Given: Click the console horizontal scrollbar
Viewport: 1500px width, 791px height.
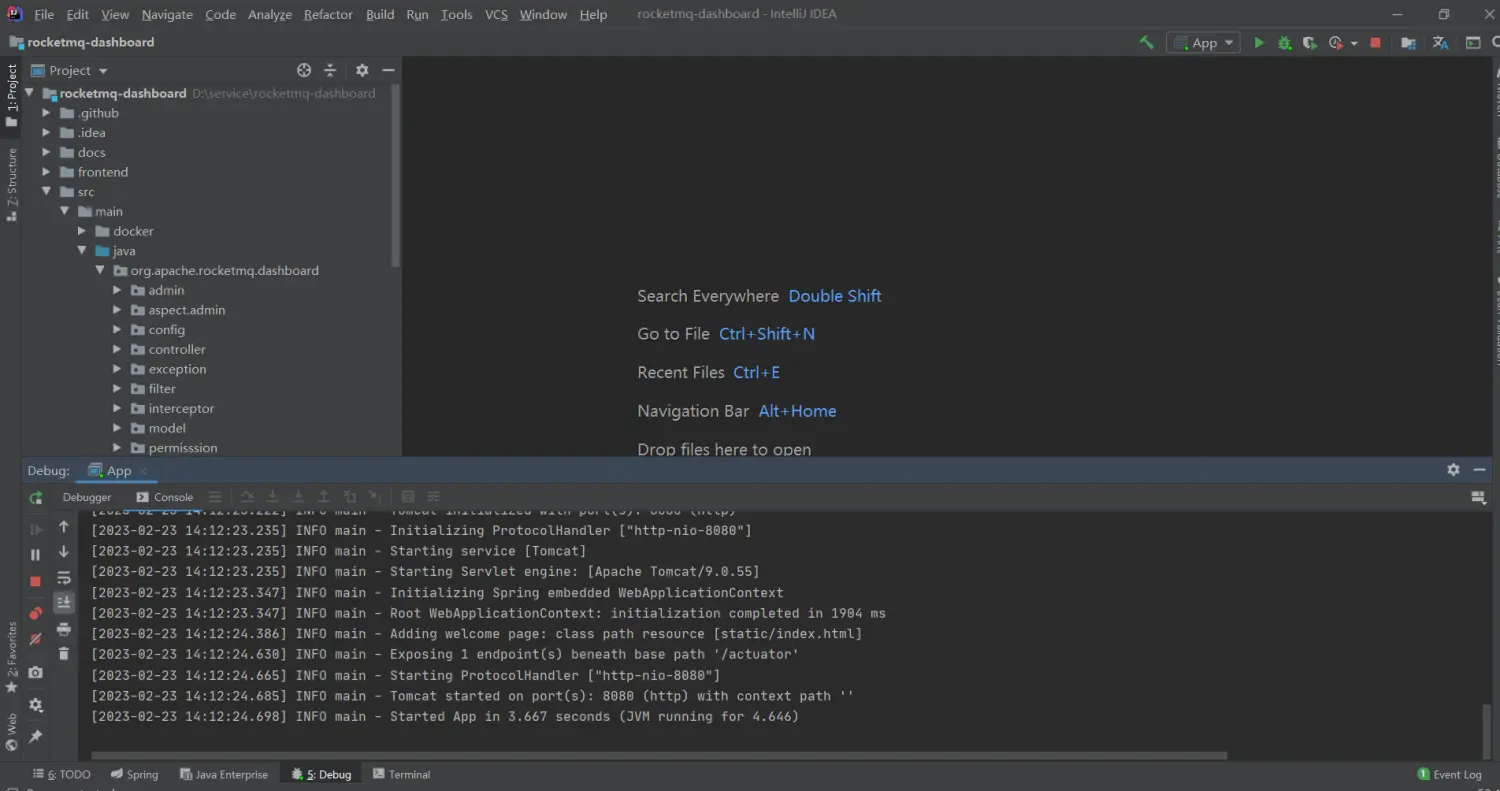Looking at the screenshot, I should click(659, 756).
